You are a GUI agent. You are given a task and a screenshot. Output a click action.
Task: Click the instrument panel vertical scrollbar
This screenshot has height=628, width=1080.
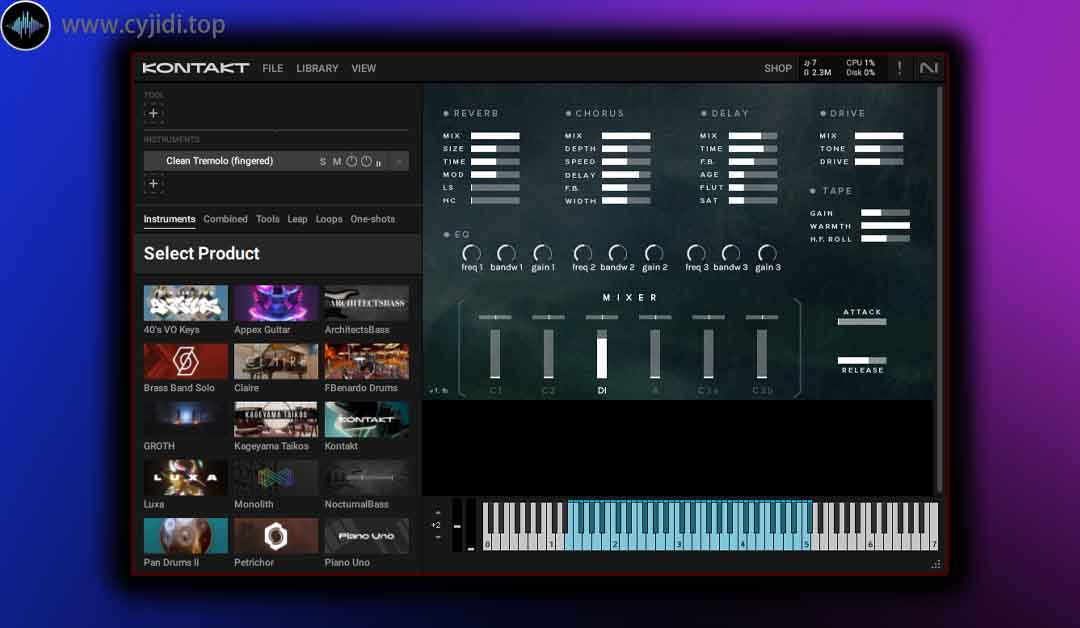click(939, 289)
